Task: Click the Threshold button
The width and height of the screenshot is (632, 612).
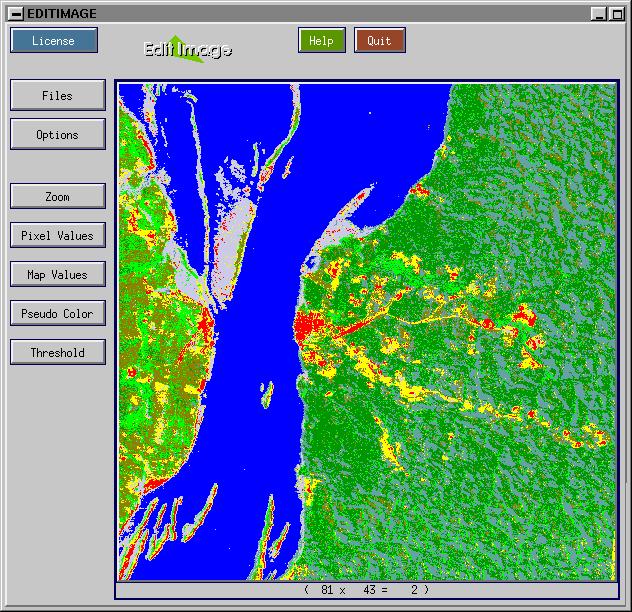Action: click(x=58, y=352)
